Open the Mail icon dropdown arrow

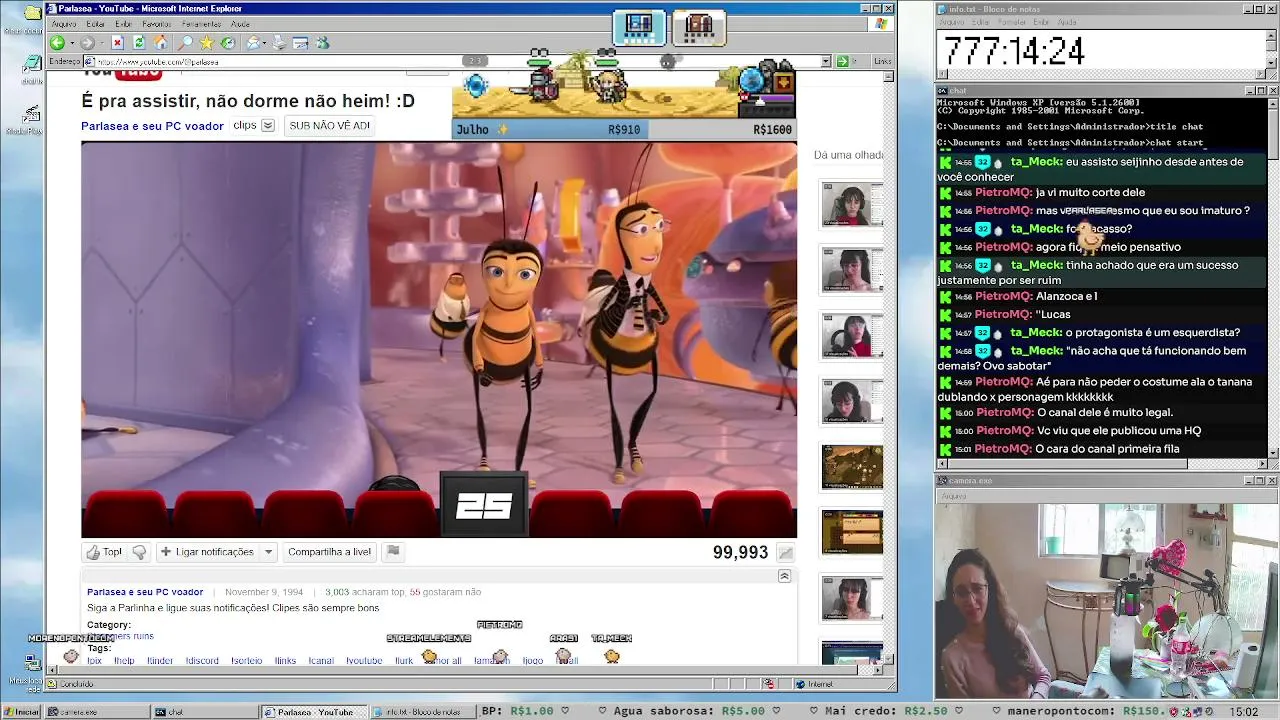[265, 43]
